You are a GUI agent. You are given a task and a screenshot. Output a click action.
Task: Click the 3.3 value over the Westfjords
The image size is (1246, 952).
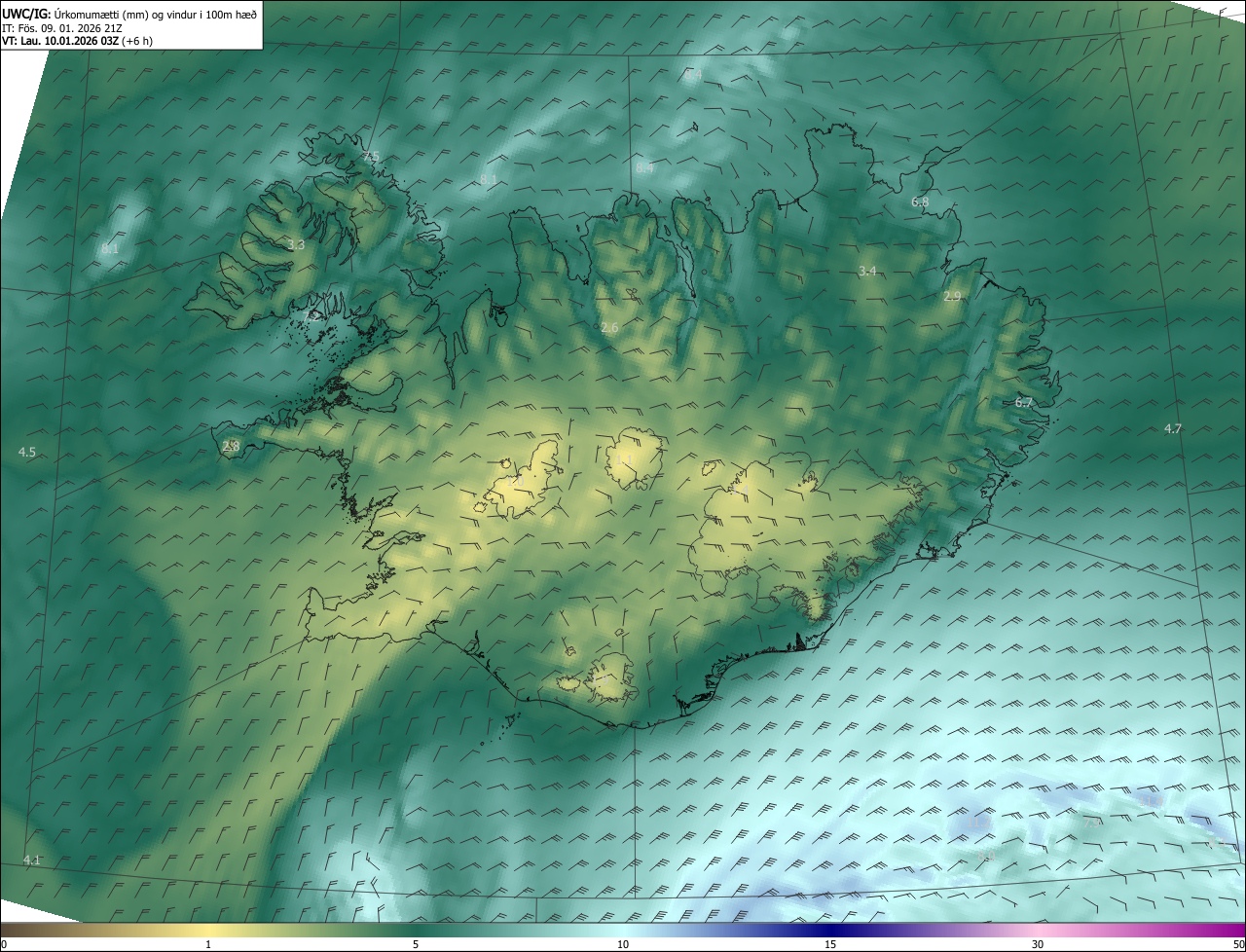click(x=296, y=245)
